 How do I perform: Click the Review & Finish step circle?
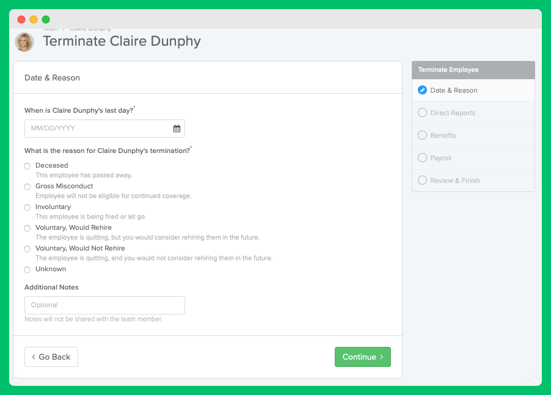[422, 180]
